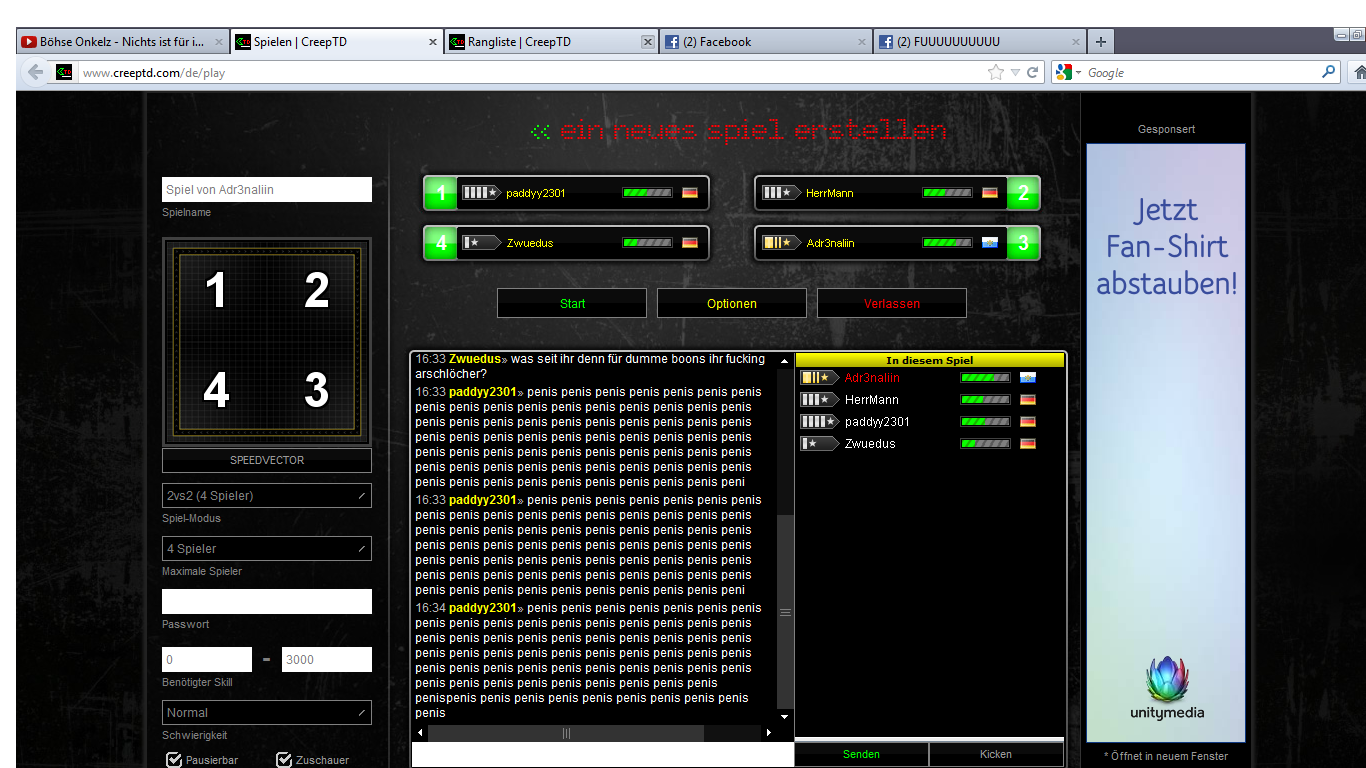The height and width of the screenshot is (768, 1366).
Task: Click the 'ein neues spiel erstellen' header link
Action: pos(738,131)
